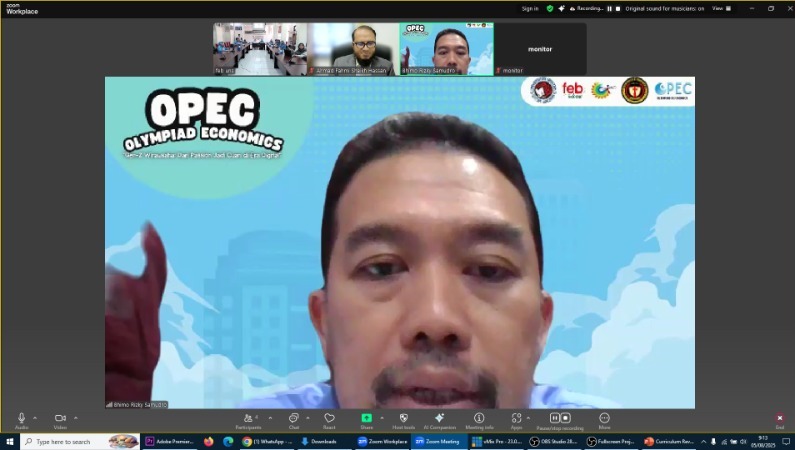The image size is (795, 450).
Task: Open the React heart menu
Action: [329, 420]
